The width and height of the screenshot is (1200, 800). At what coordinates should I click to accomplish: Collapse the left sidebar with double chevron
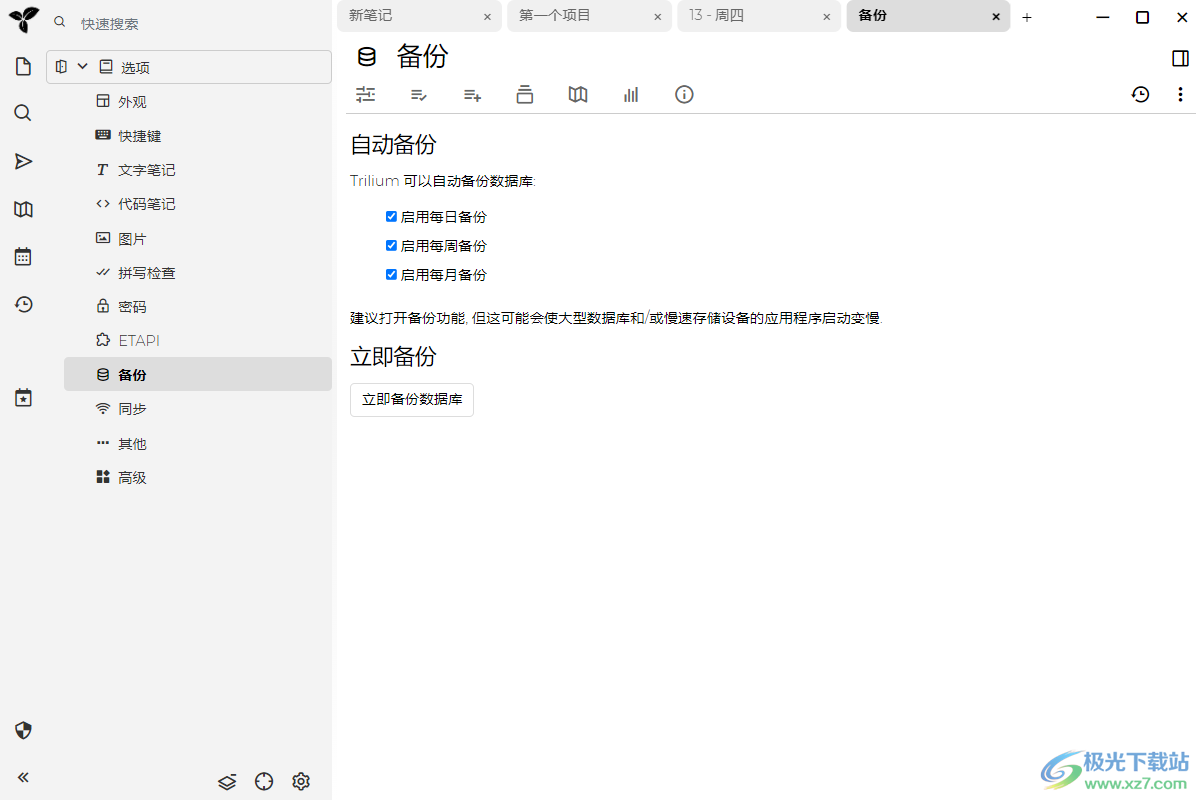click(x=23, y=777)
